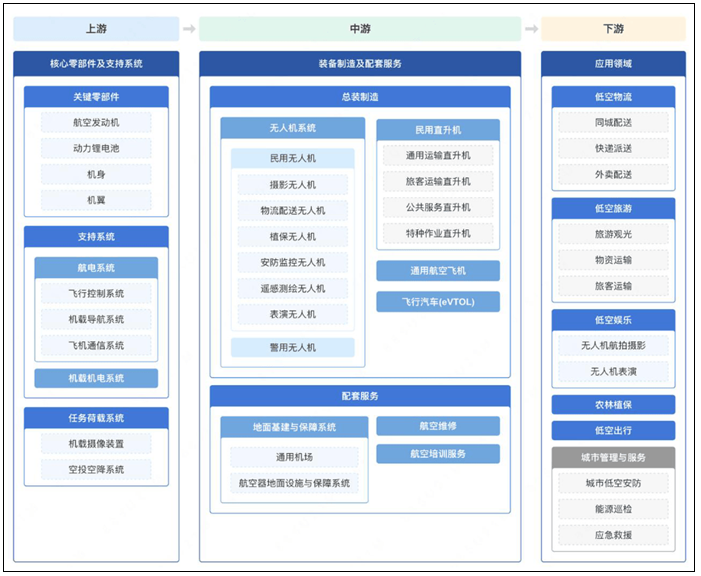Select 能源巡检 item
This screenshot has width=701, height=576.
click(613, 509)
